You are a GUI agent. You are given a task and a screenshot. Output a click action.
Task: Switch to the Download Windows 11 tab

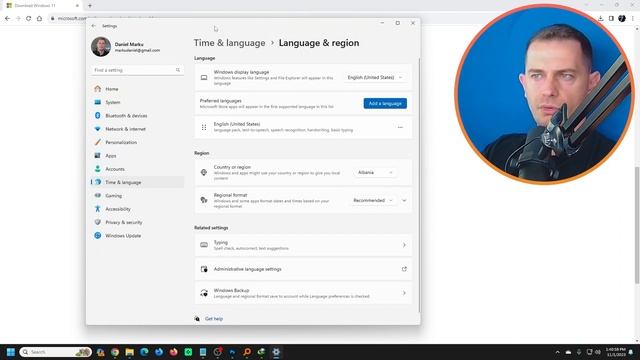[41, 6]
